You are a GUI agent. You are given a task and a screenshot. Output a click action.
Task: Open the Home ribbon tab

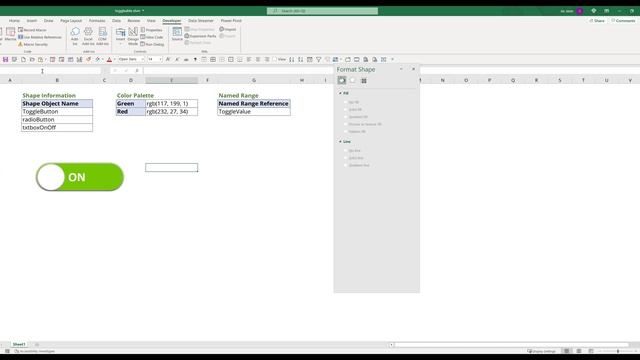click(x=14, y=20)
